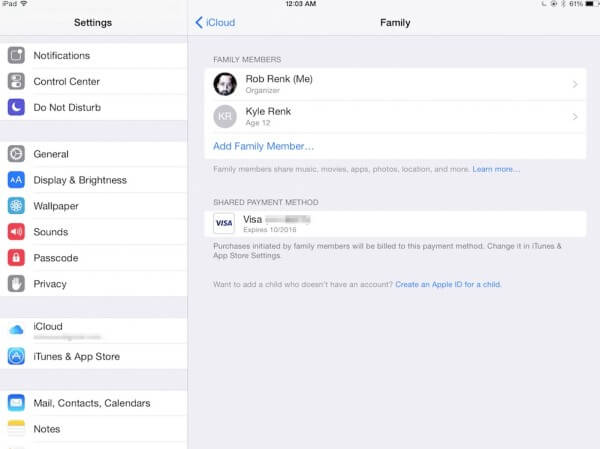Tap the Passcode lock icon

click(x=16, y=258)
